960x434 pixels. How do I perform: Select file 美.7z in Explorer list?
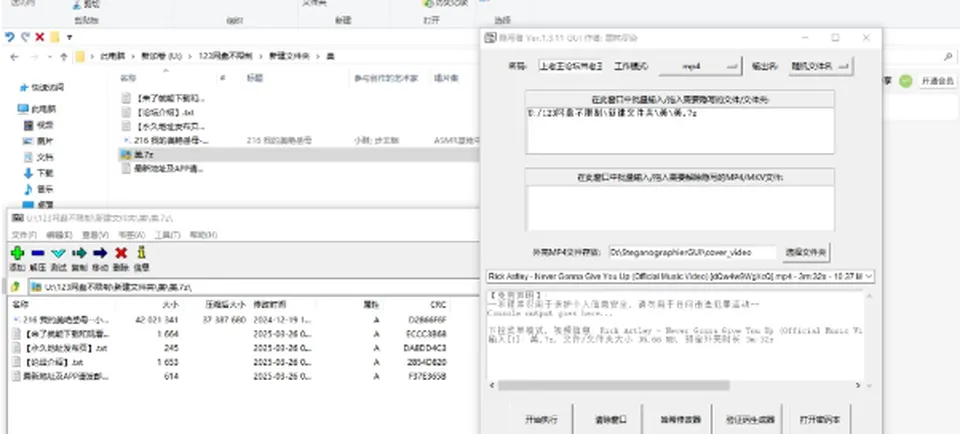[x=298, y=155]
